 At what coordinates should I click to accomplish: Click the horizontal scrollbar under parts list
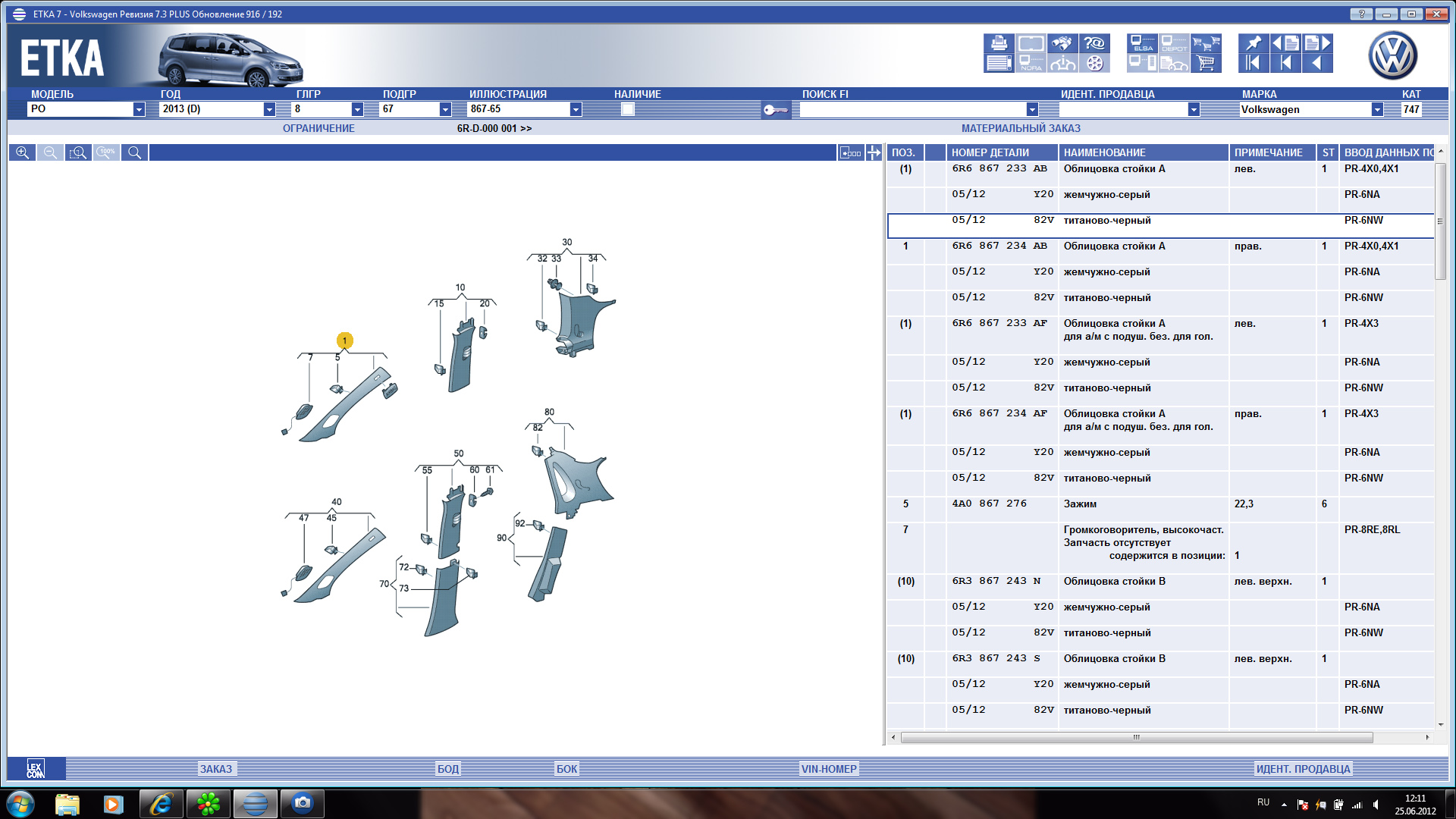(x=1136, y=738)
